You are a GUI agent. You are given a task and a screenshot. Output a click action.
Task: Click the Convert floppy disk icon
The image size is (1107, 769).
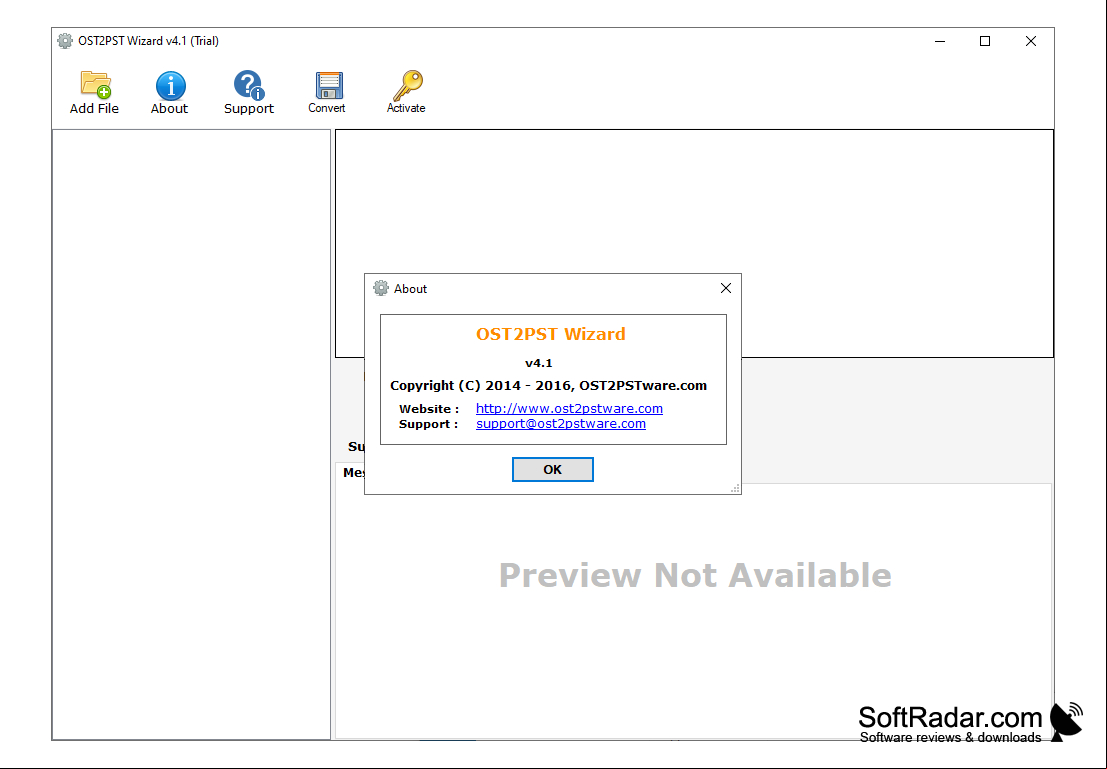pyautogui.click(x=329, y=85)
